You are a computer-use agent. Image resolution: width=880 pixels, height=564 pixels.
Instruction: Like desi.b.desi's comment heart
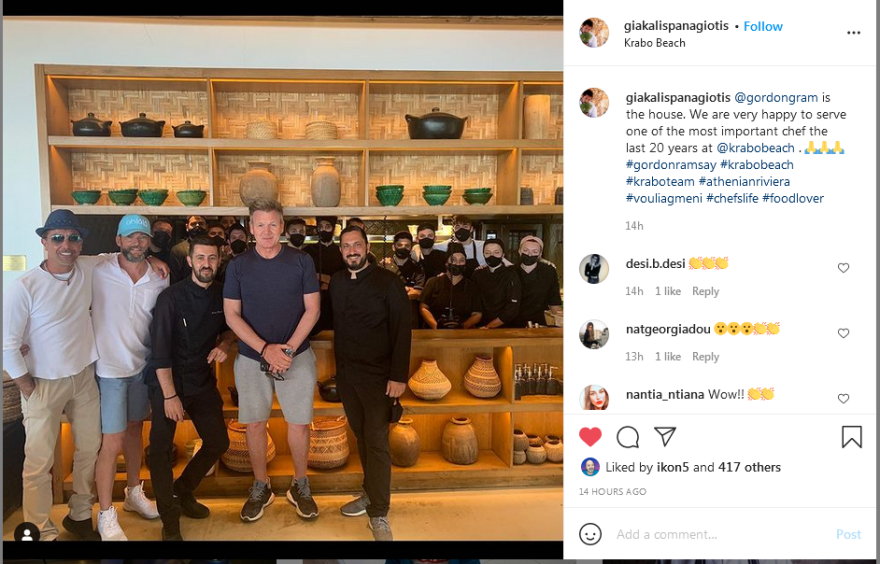coord(843,268)
